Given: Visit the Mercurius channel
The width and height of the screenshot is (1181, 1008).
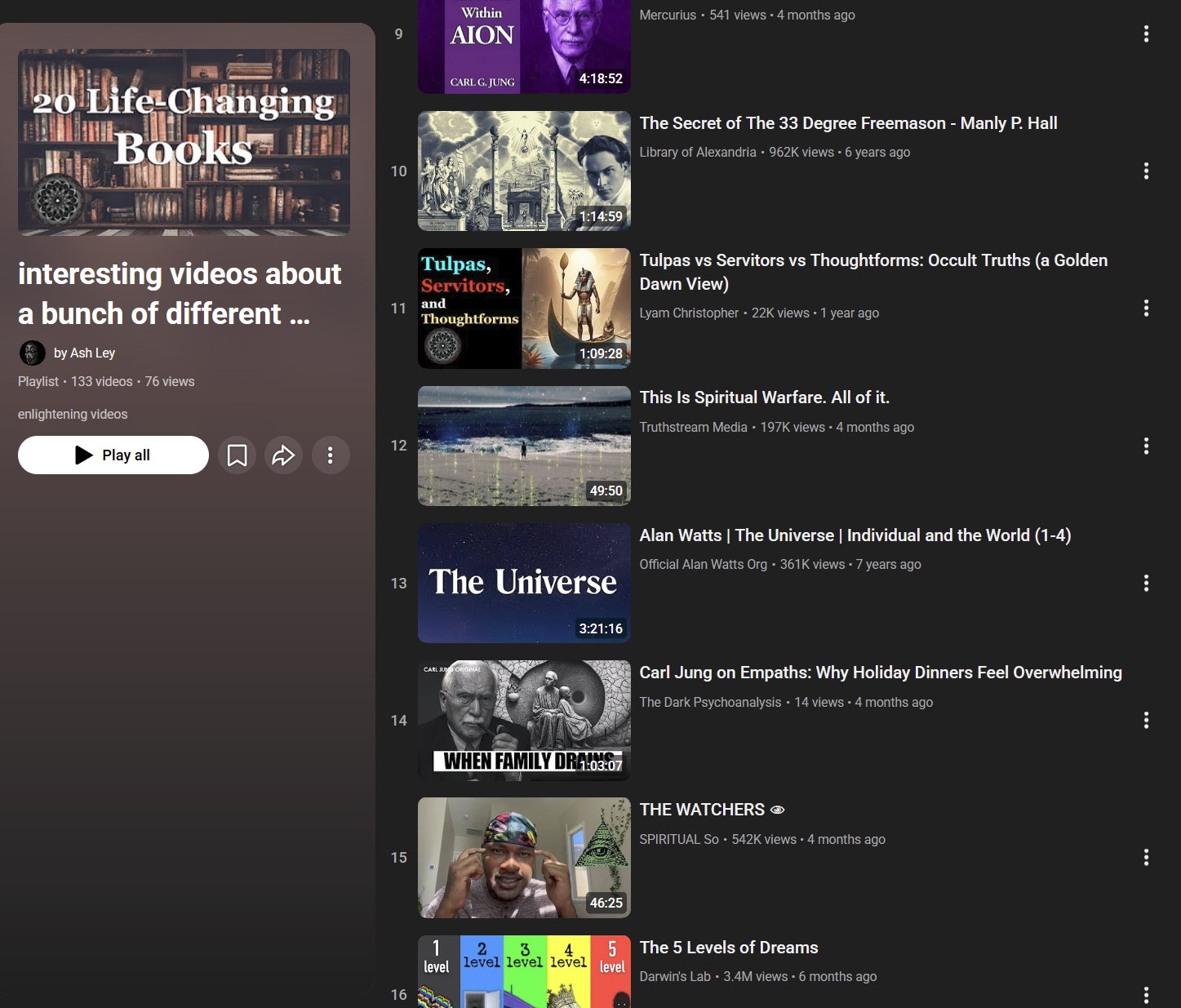Looking at the screenshot, I should click(668, 15).
